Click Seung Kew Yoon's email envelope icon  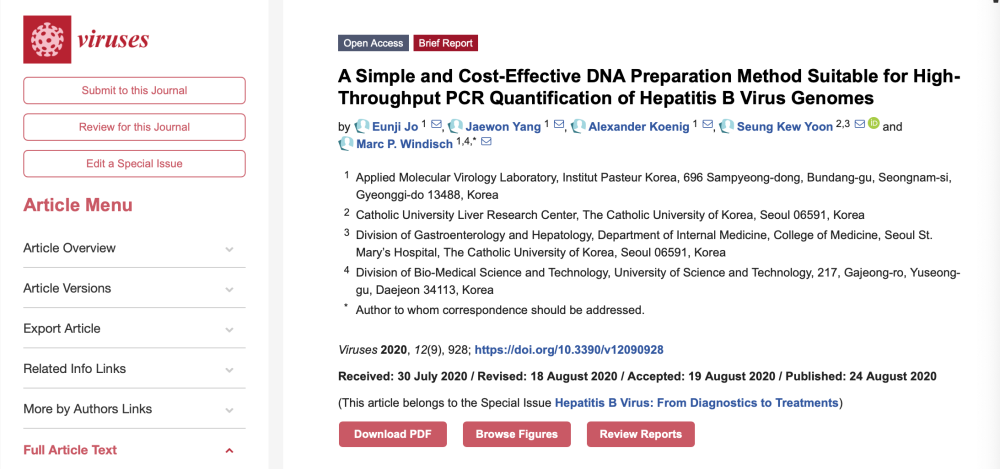point(859,126)
